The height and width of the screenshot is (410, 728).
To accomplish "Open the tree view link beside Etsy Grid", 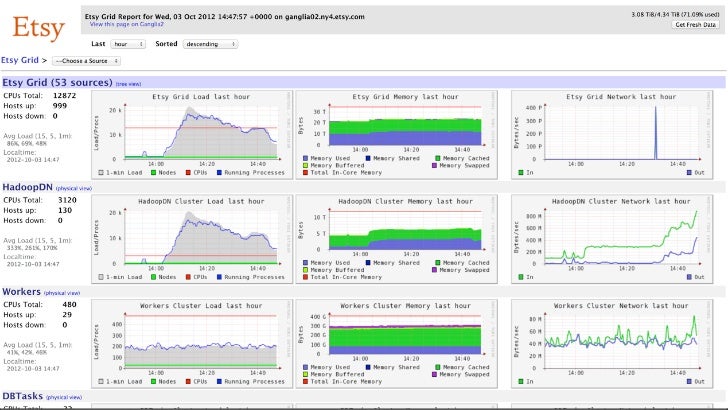I will pyautogui.click(x=128, y=84).
